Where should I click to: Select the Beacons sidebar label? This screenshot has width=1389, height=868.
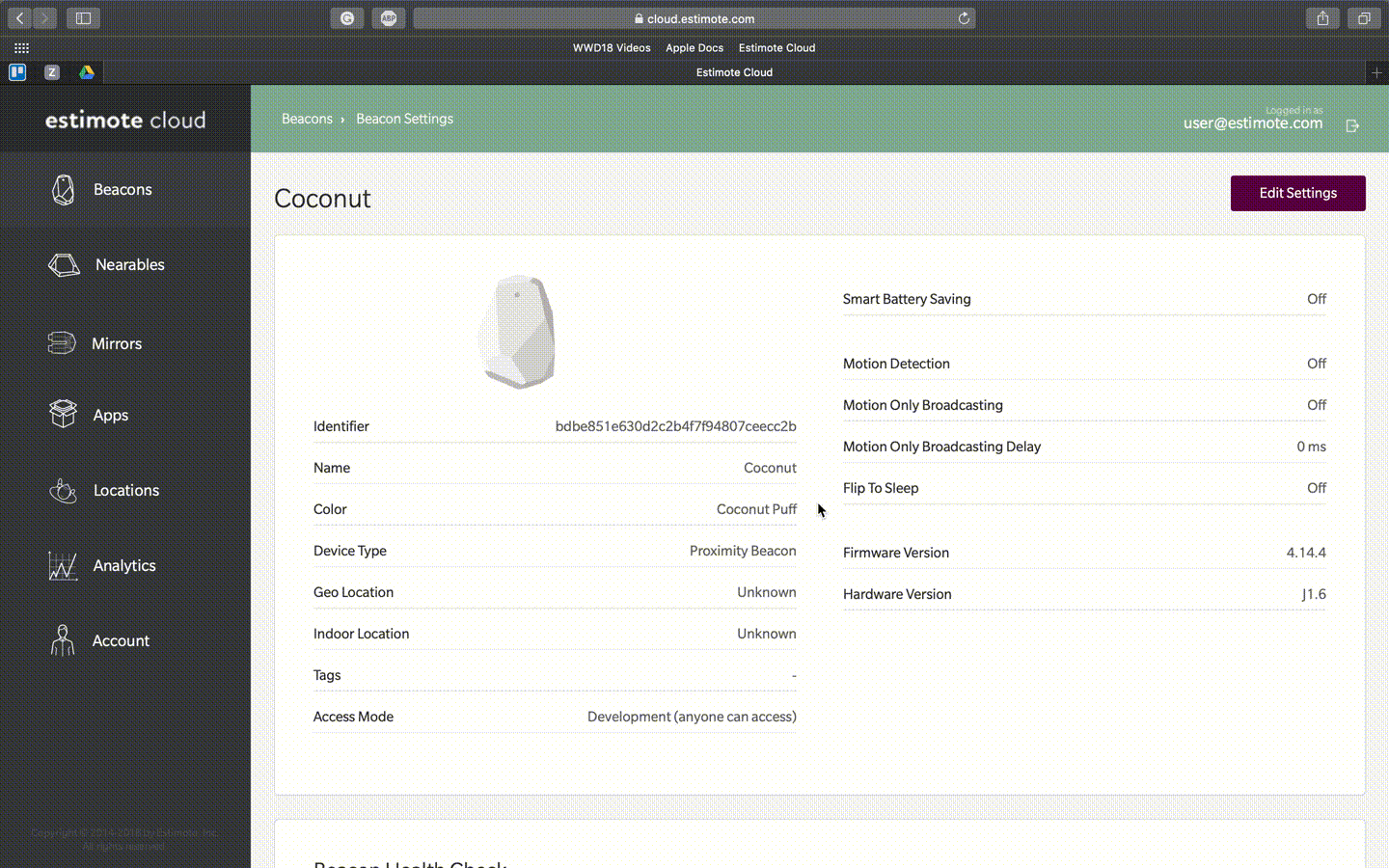pos(123,190)
